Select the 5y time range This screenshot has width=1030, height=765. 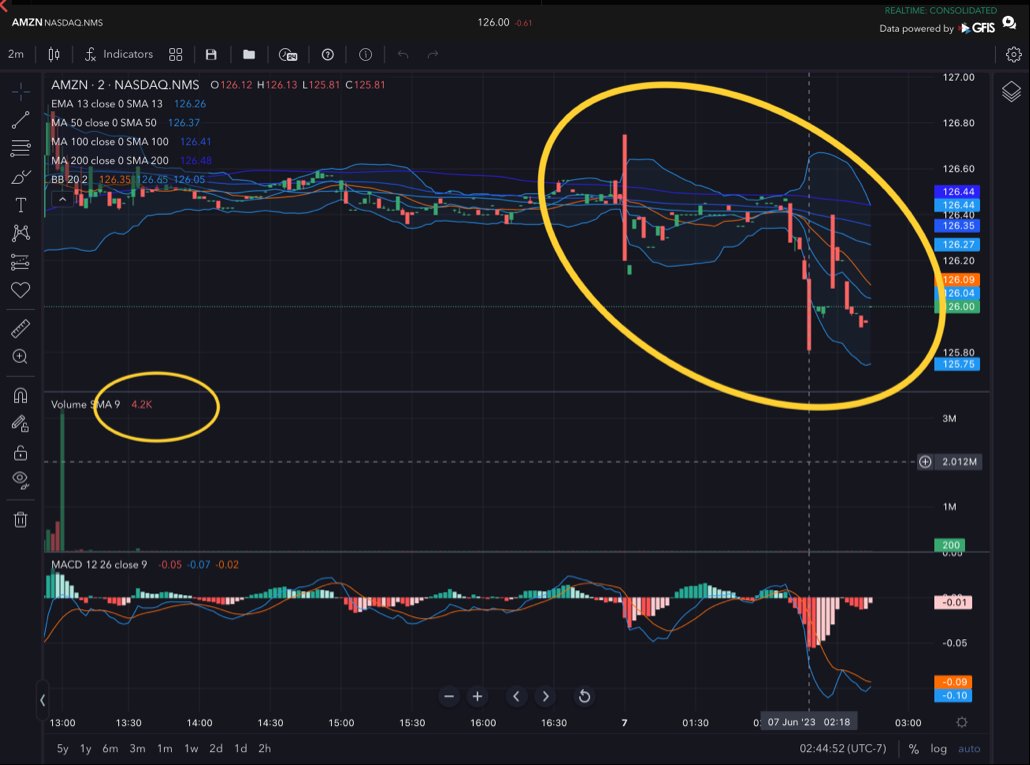tap(62, 748)
